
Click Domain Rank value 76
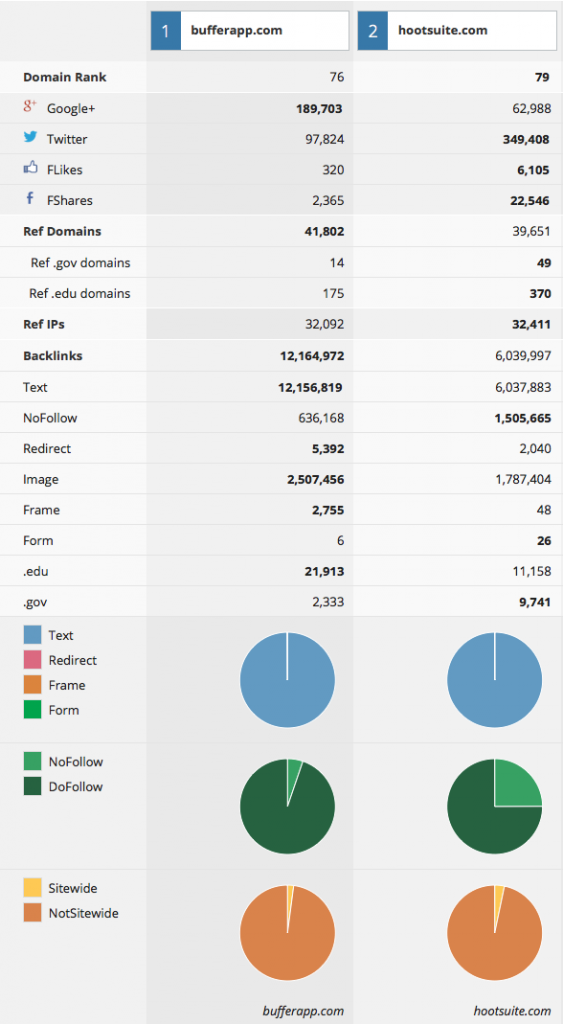coord(337,77)
